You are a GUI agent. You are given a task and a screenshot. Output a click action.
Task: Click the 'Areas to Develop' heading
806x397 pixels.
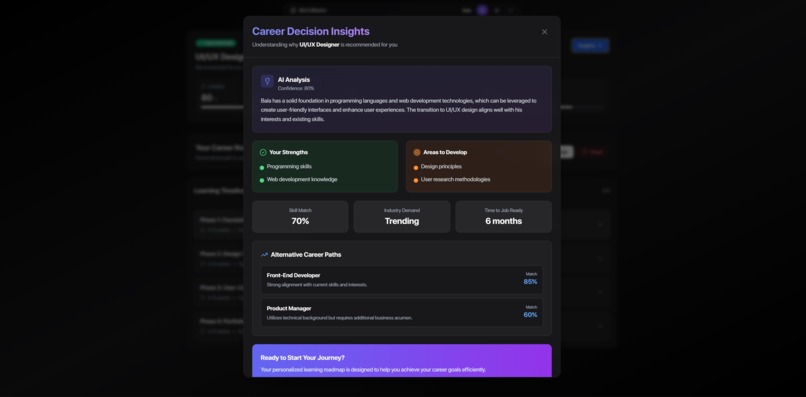tap(445, 152)
